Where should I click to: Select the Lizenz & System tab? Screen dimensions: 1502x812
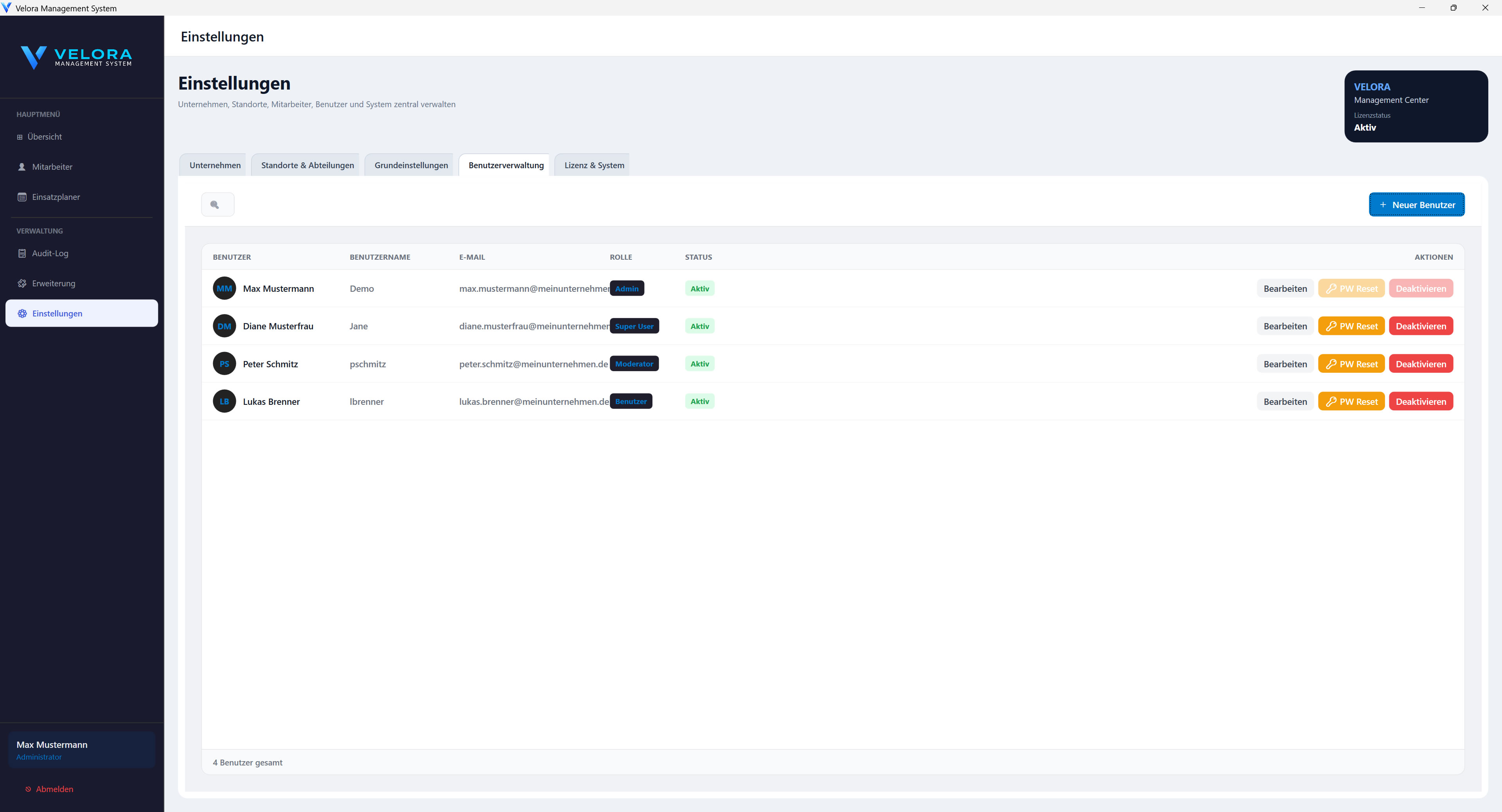[x=594, y=165]
